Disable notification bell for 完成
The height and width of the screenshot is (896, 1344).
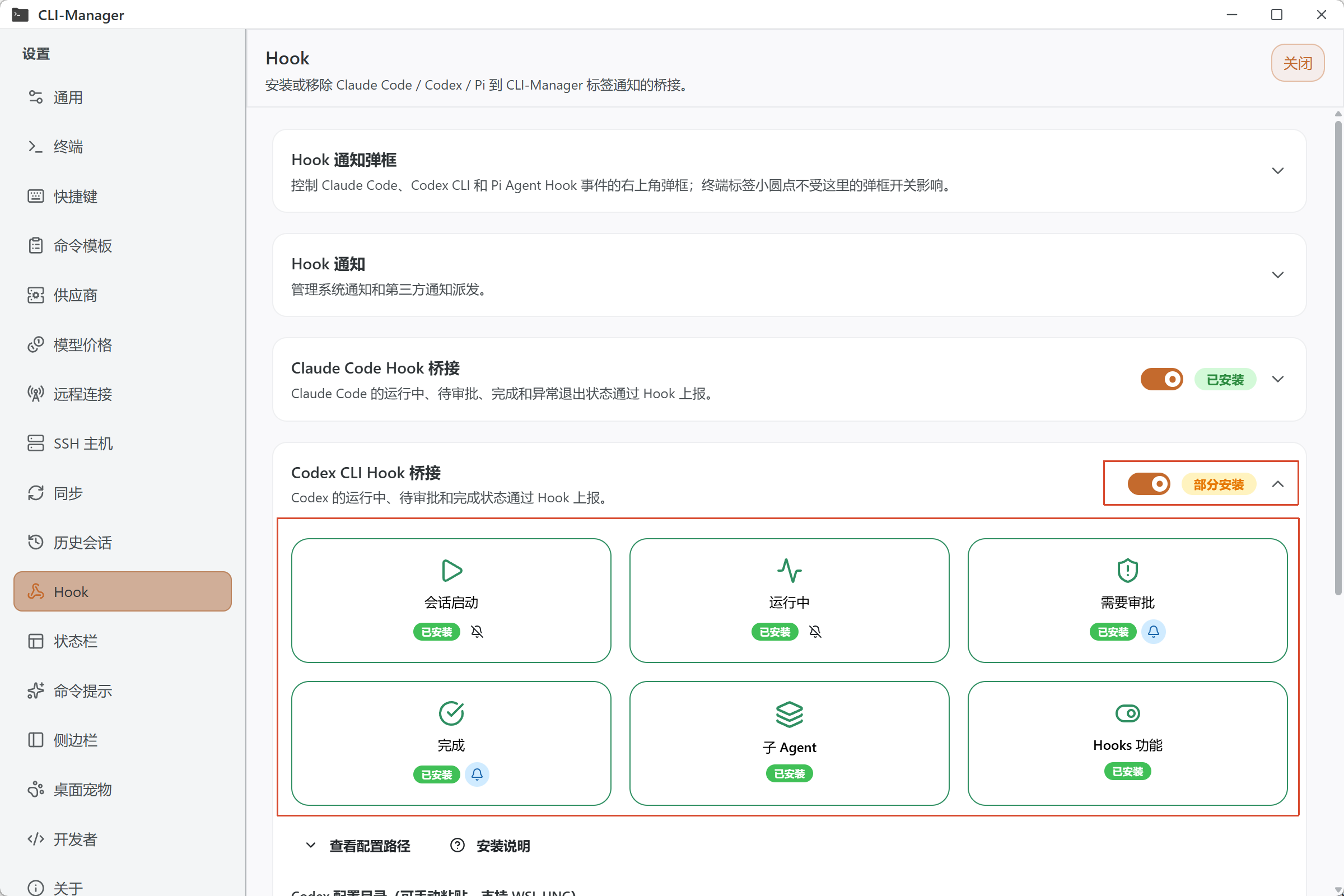pyautogui.click(x=477, y=774)
